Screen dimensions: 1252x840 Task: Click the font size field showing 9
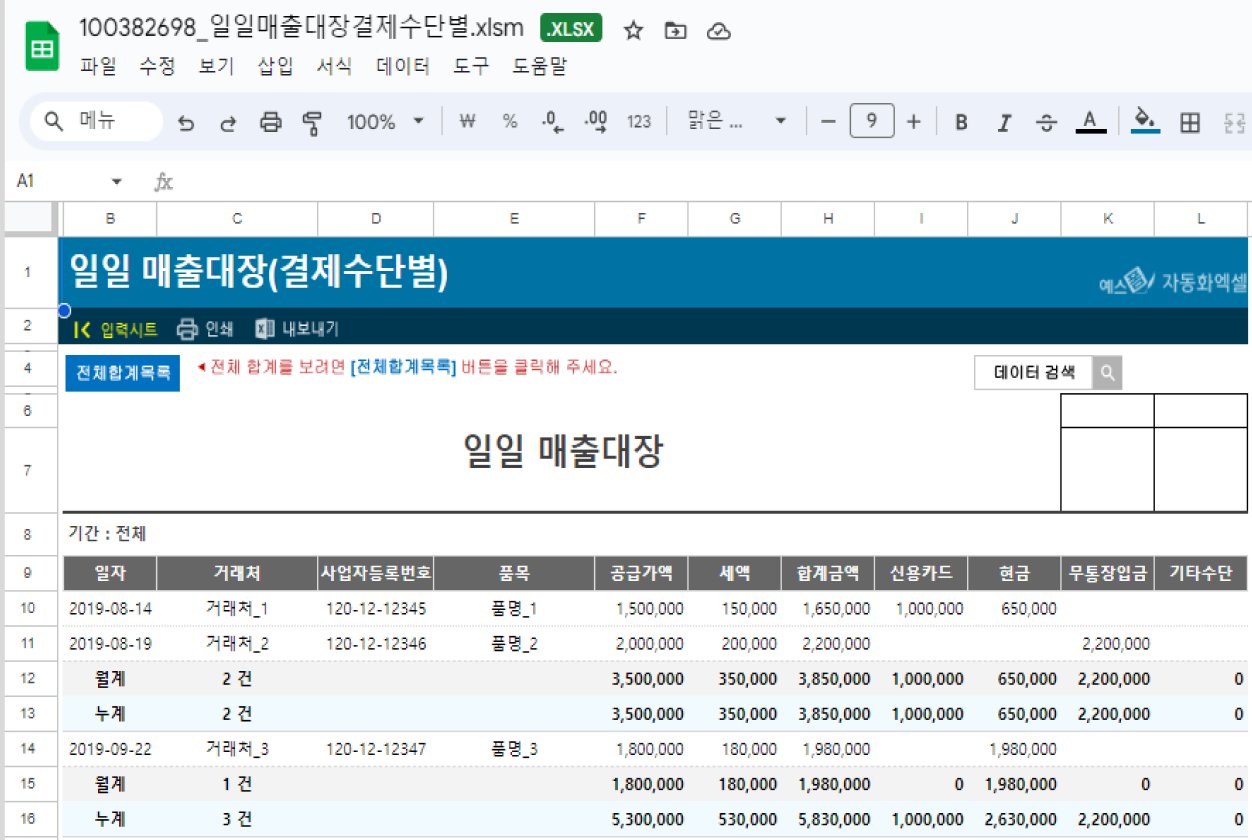click(x=871, y=122)
